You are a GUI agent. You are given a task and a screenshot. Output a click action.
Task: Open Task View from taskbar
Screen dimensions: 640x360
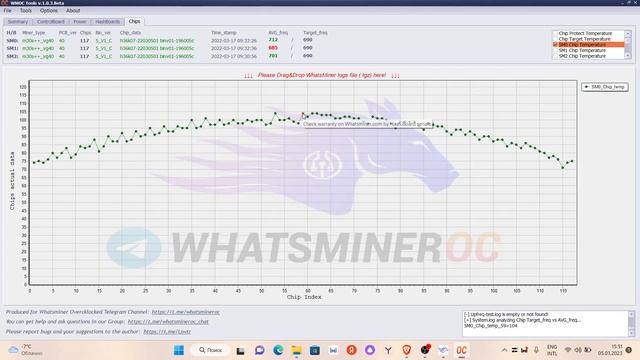coord(240,350)
